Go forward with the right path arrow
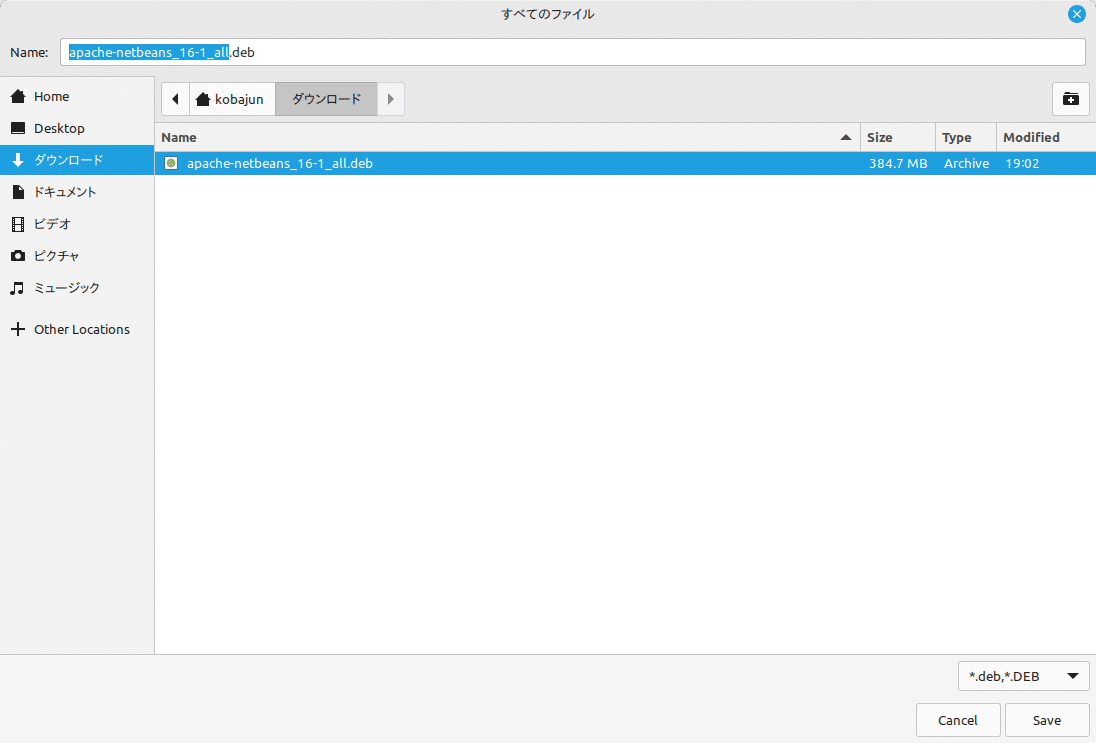 coord(391,99)
